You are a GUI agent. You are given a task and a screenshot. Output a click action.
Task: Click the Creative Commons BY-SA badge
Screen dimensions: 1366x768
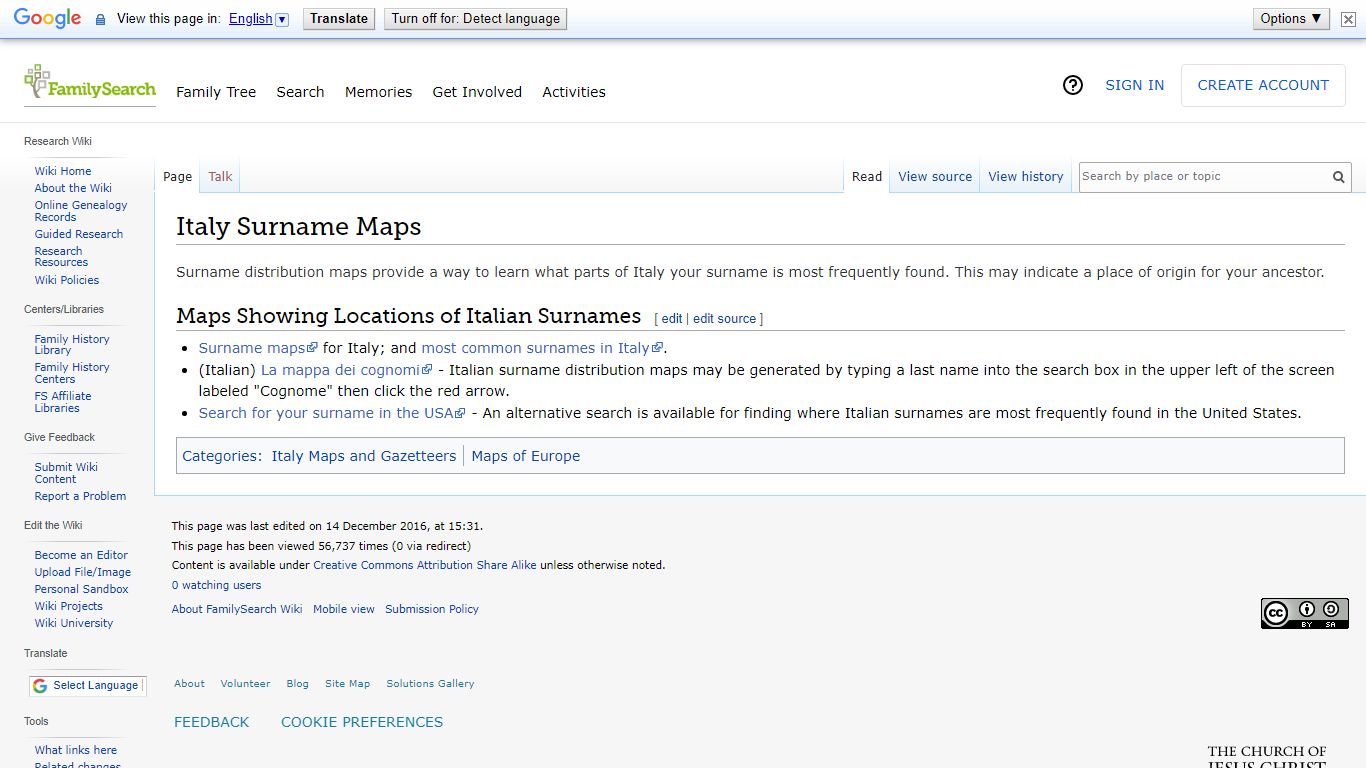click(x=1305, y=613)
